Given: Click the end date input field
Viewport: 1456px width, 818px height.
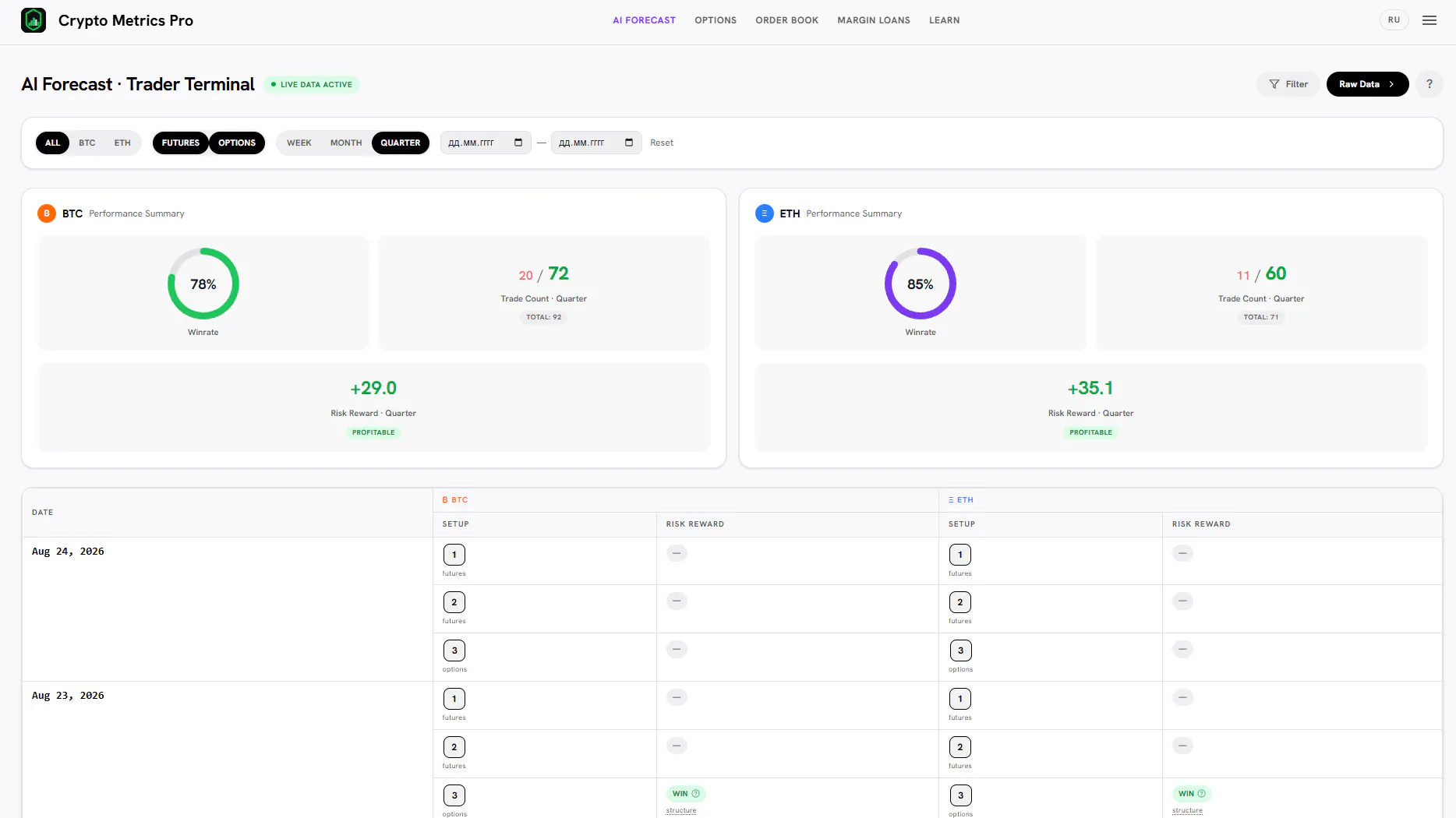Looking at the screenshot, I should click(596, 143).
